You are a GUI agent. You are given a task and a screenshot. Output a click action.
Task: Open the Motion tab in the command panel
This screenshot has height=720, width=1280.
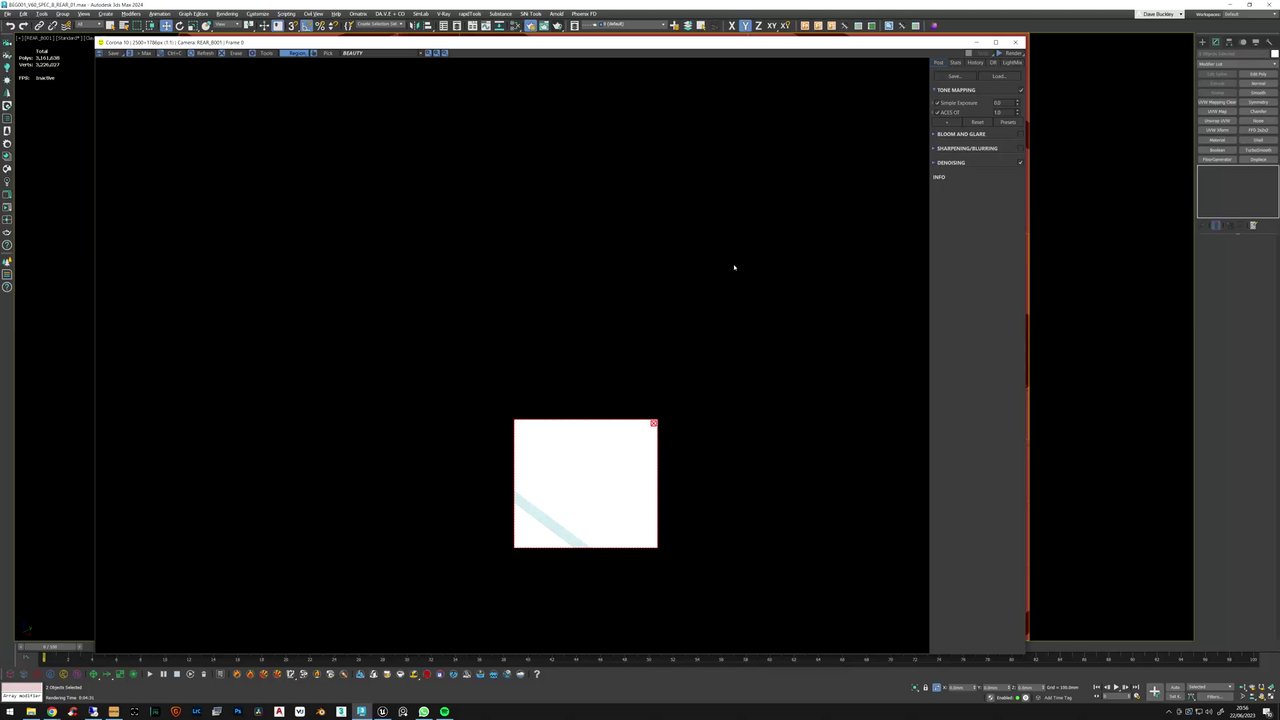pyautogui.click(x=1242, y=42)
